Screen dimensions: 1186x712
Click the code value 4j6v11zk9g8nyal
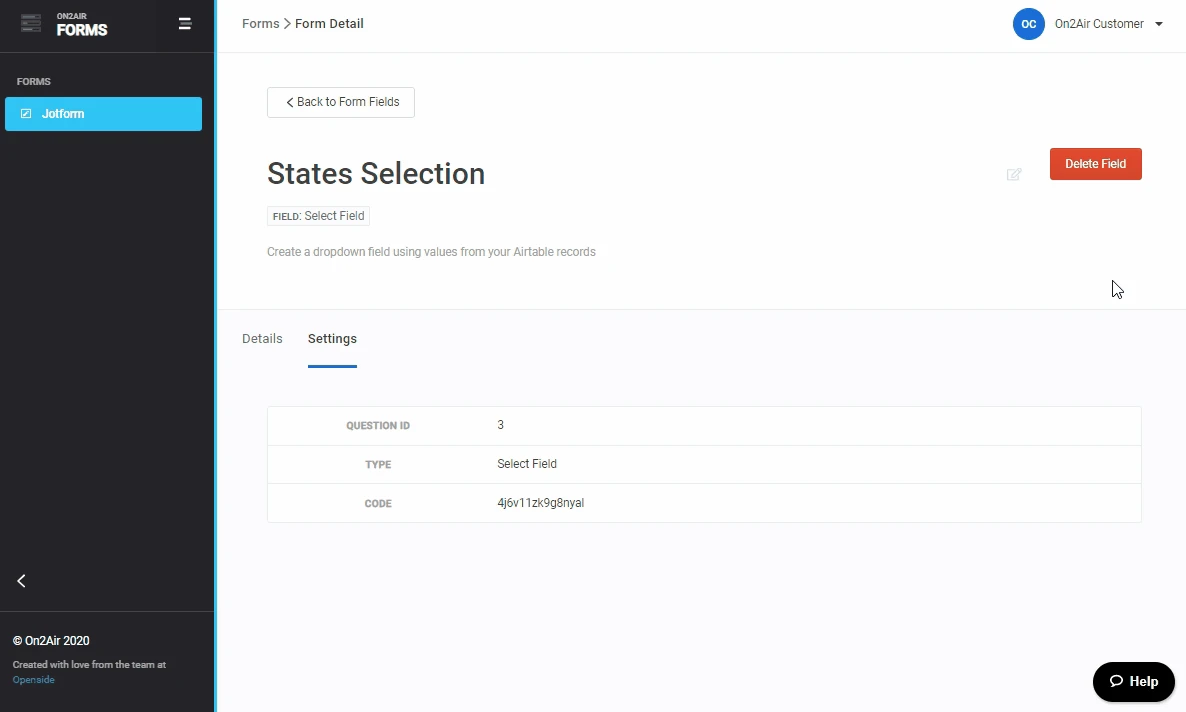(540, 503)
